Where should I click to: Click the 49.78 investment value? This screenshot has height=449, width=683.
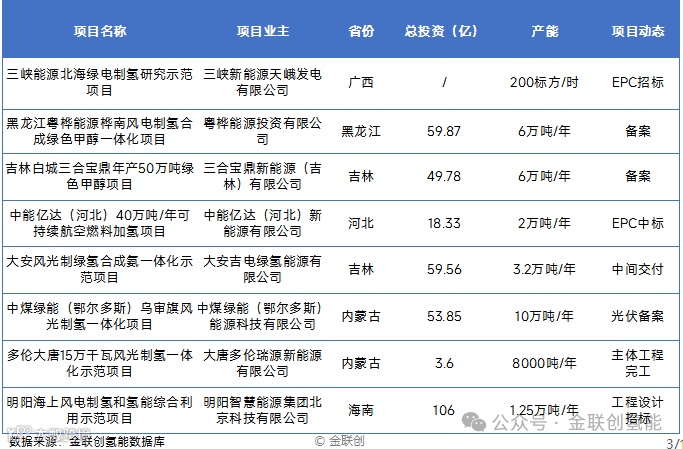tap(444, 176)
